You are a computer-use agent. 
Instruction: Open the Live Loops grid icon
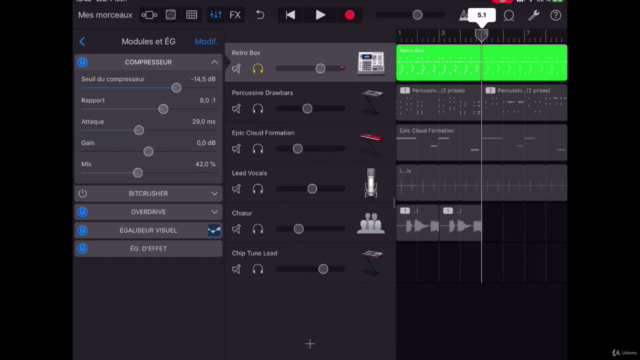click(x=191, y=15)
